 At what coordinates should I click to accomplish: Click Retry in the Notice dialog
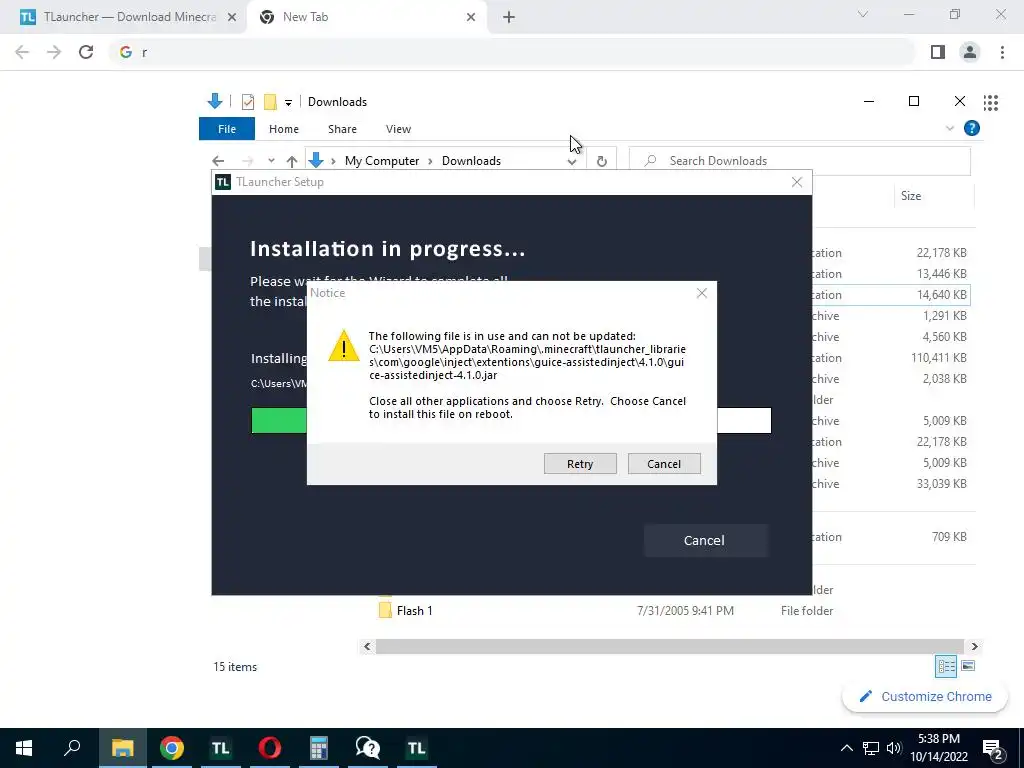coord(580,464)
